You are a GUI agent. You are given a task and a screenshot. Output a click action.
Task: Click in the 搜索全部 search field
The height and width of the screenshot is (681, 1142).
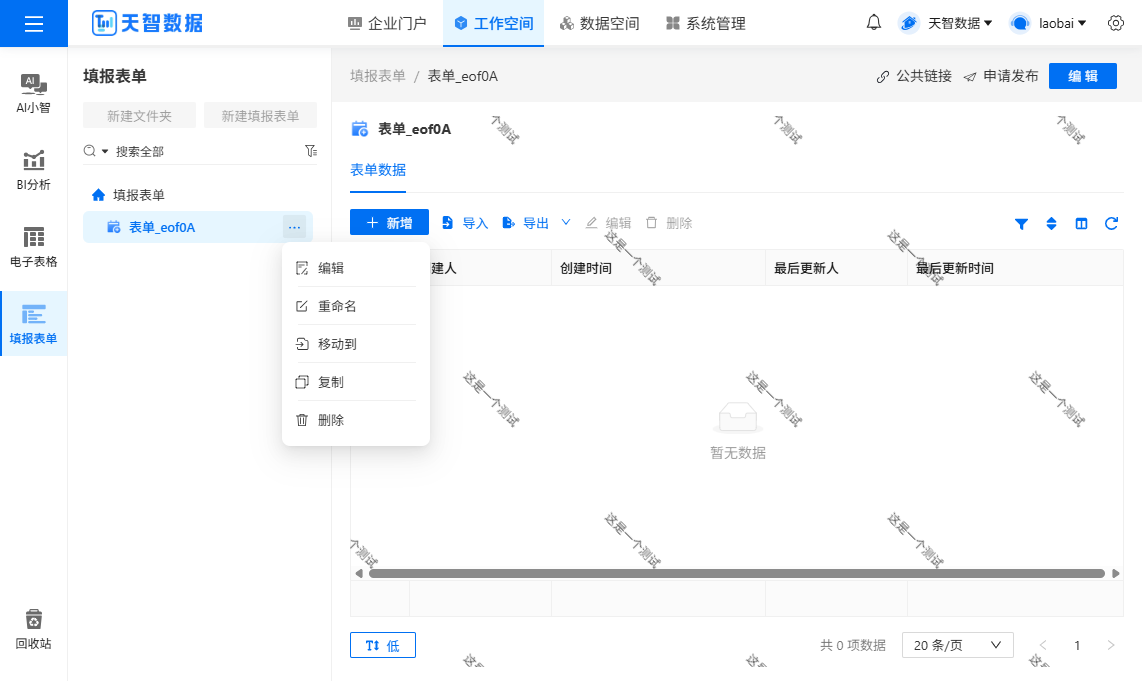(x=208, y=151)
